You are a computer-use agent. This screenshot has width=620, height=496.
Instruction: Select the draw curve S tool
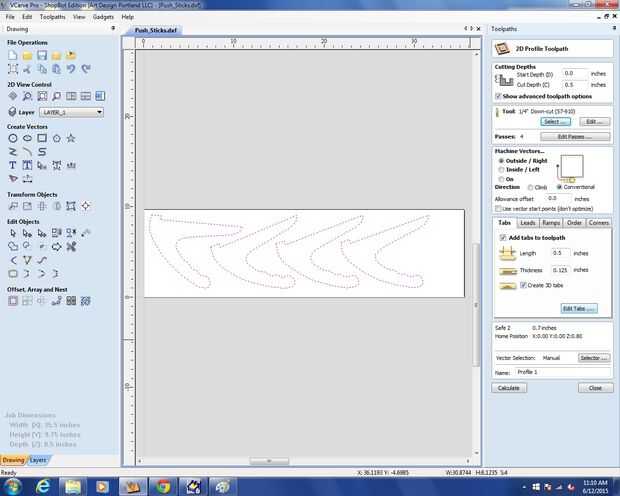tap(42, 152)
